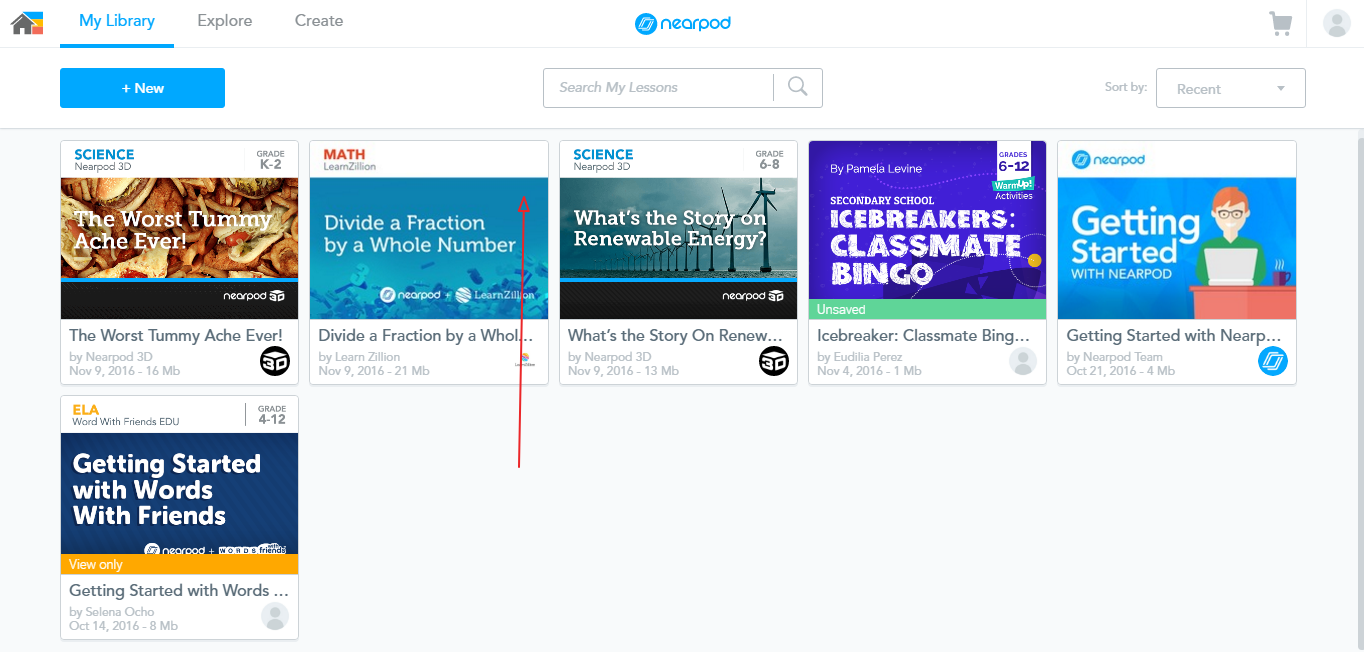The image size is (1364, 657).
Task: Click Nearpod 3D badge on Worst Tummy Ache card
Action: (x=274, y=361)
